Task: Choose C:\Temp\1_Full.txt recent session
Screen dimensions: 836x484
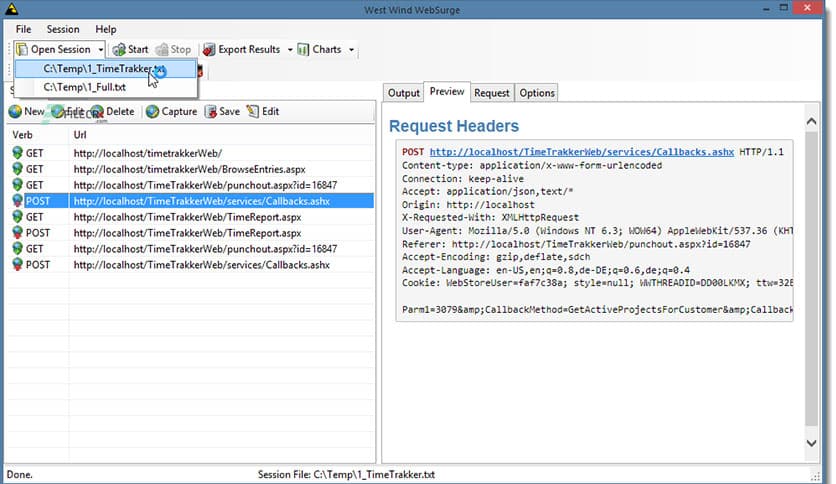Action: click(x=106, y=87)
